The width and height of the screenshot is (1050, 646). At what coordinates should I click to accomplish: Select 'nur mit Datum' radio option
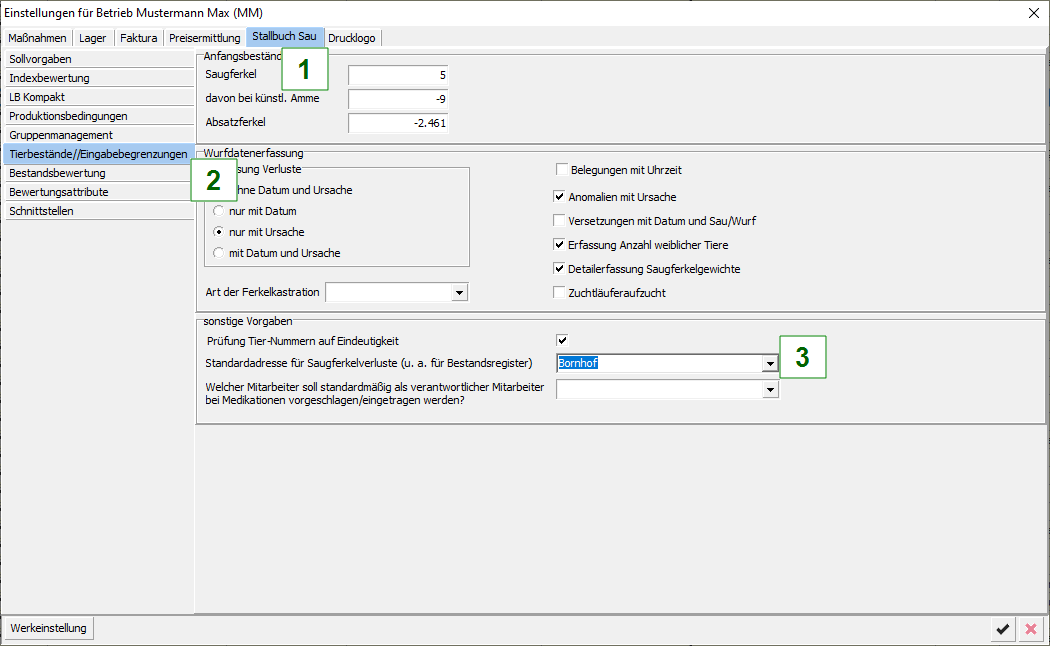point(219,212)
